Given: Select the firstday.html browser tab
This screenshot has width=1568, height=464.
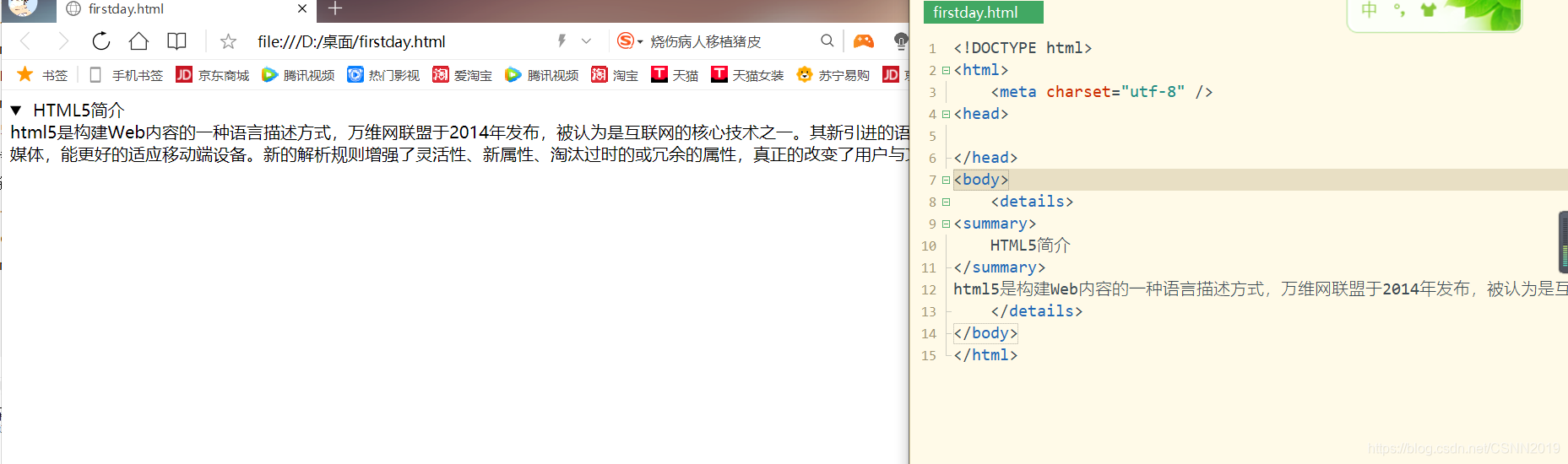Looking at the screenshot, I should pyautogui.click(x=186, y=9).
